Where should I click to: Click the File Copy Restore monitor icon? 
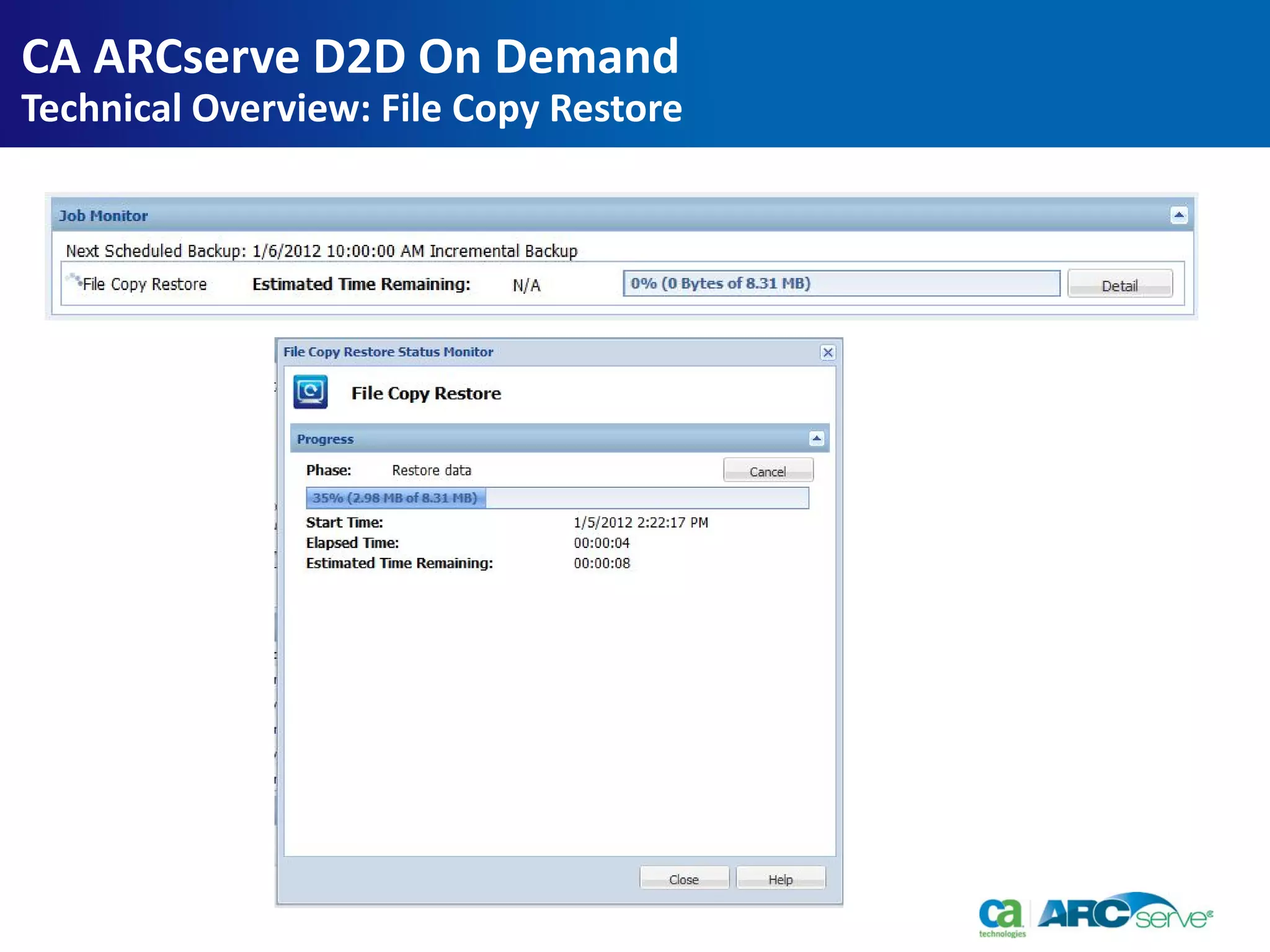310,392
